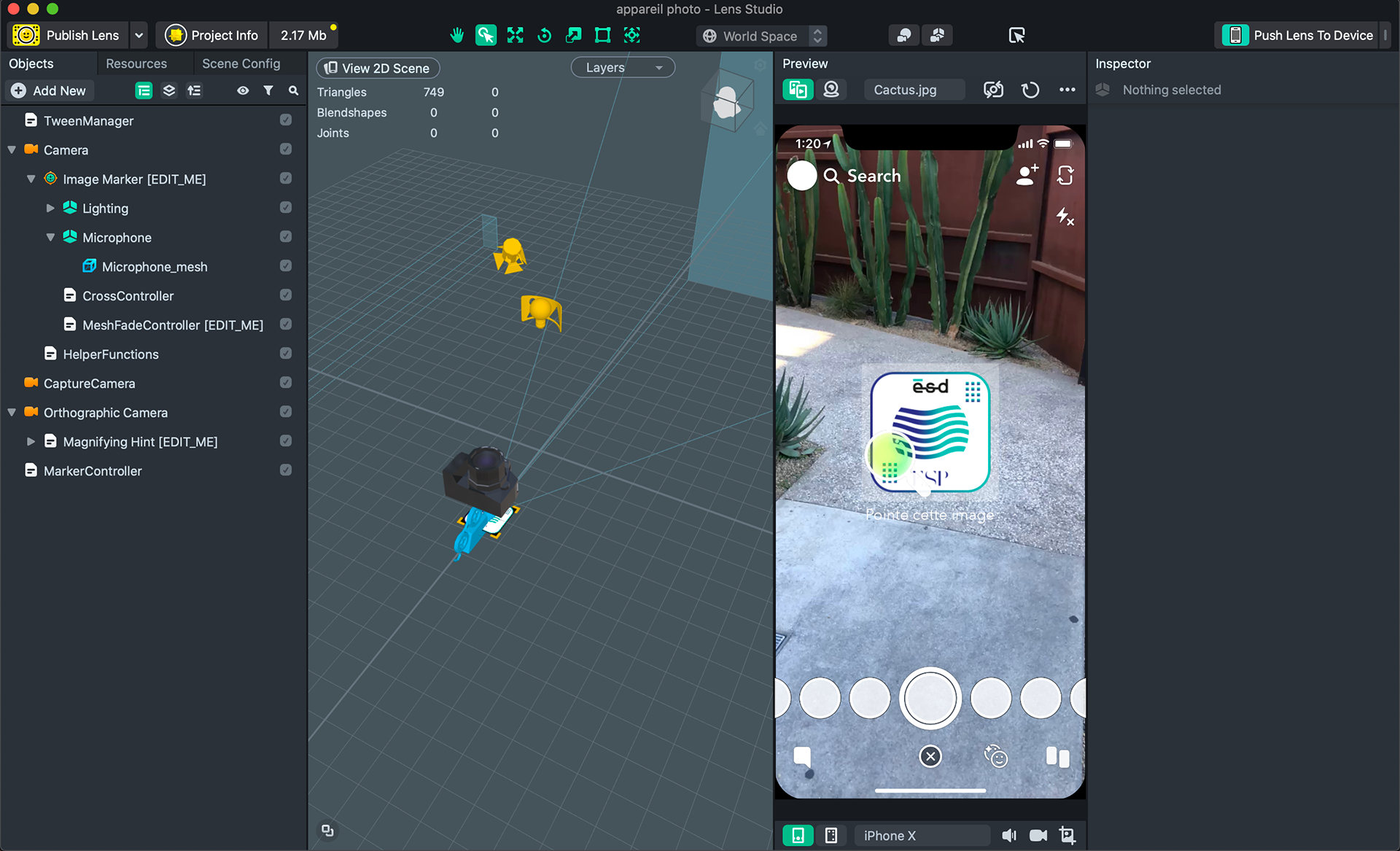Toggle visibility eye icon in Objects panel
The width and height of the screenshot is (1400, 851).
tap(243, 90)
